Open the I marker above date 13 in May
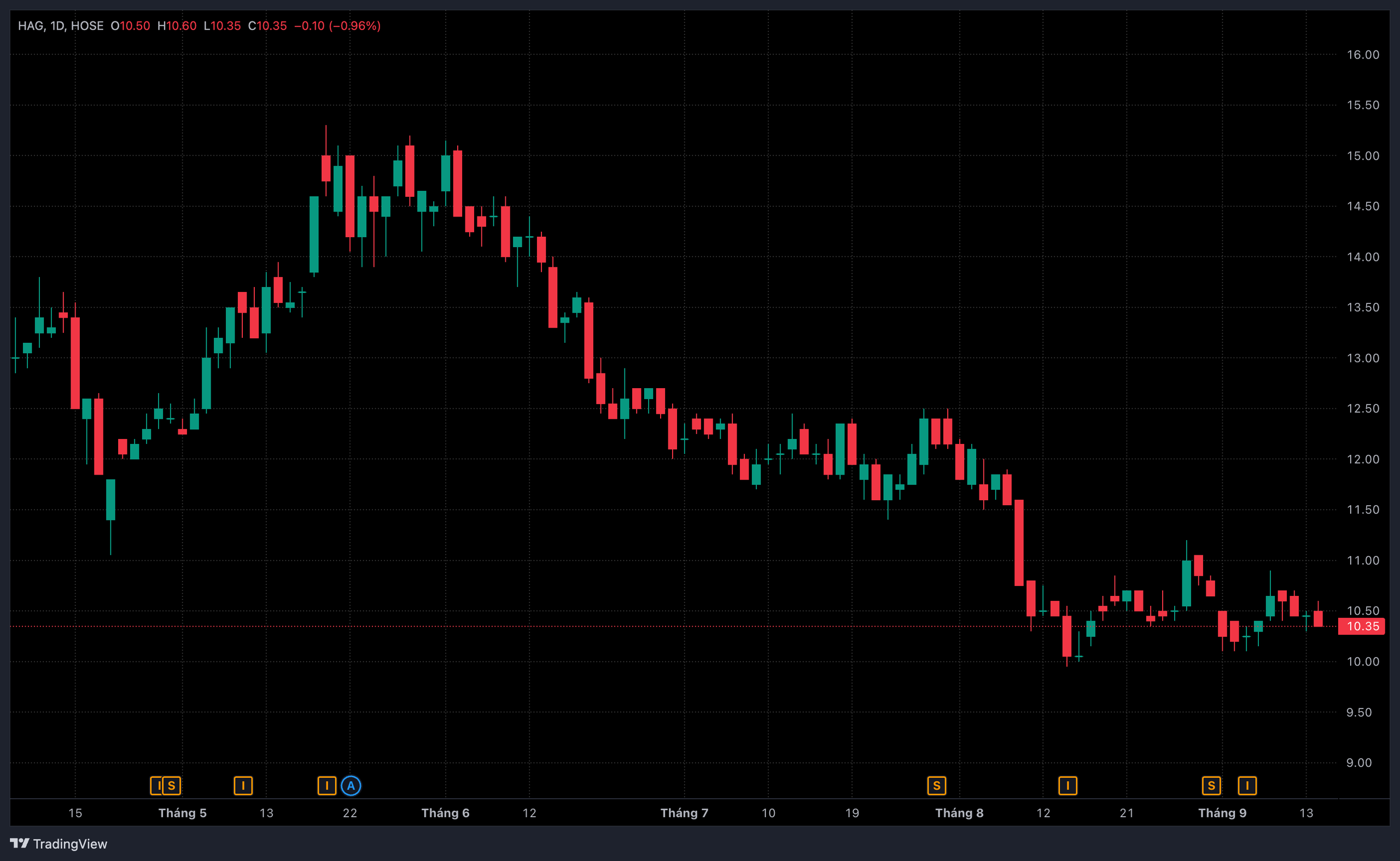The image size is (1400, 861). pos(243,786)
